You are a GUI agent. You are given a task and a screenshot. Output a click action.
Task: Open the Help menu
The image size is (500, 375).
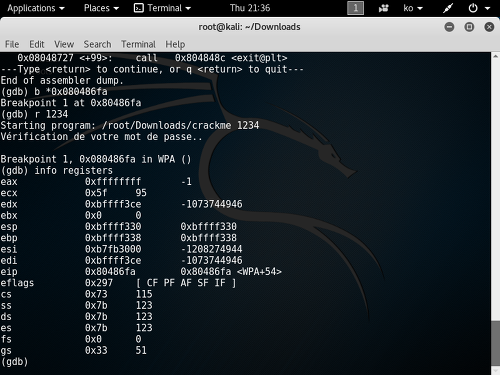click(175, 44)
